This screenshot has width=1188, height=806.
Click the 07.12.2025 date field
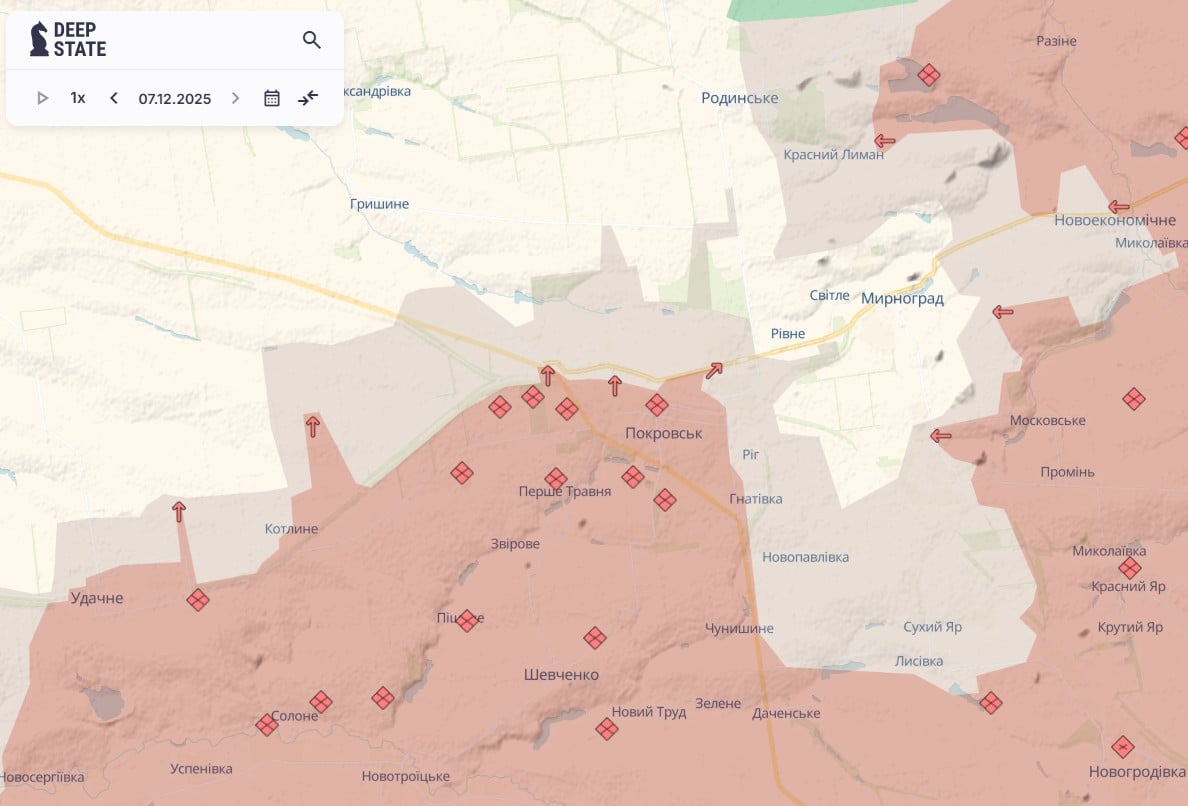coord(175,98)
